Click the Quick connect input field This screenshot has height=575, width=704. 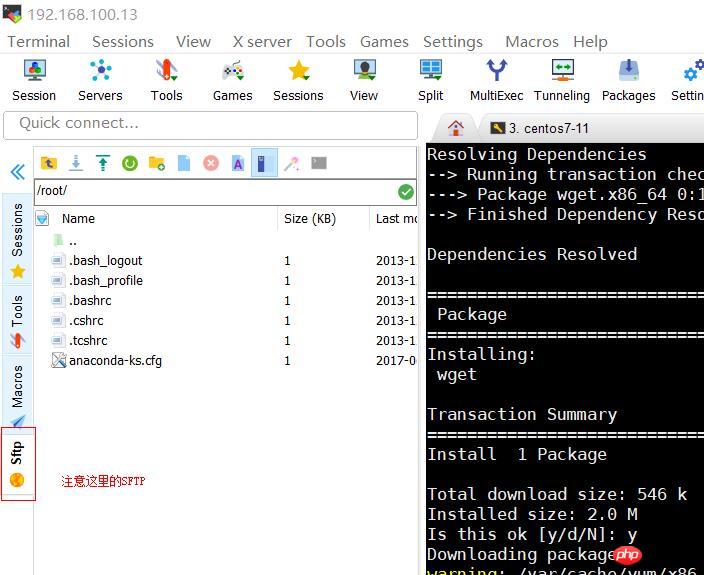click(x=211, y=125)
